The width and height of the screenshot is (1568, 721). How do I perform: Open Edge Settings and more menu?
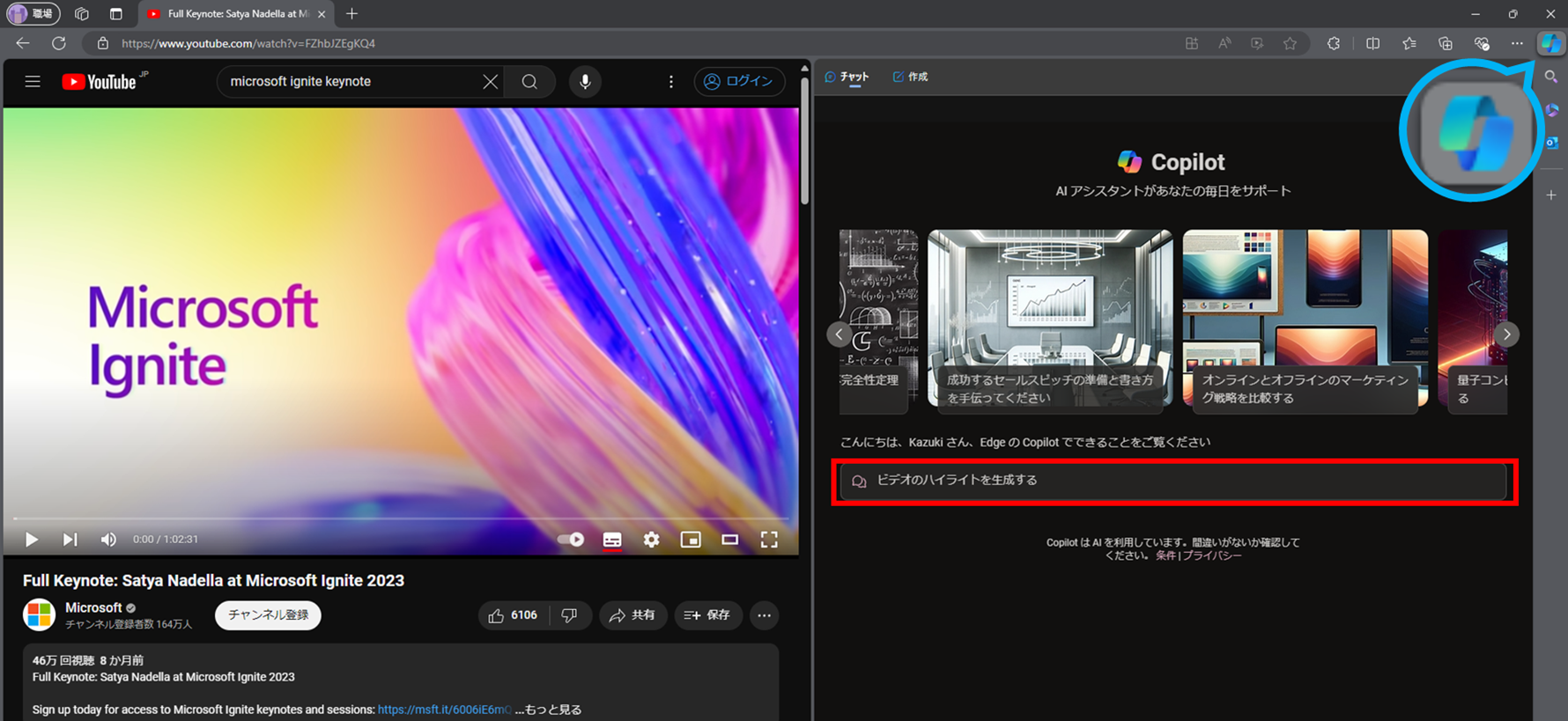click(1517, 43)
